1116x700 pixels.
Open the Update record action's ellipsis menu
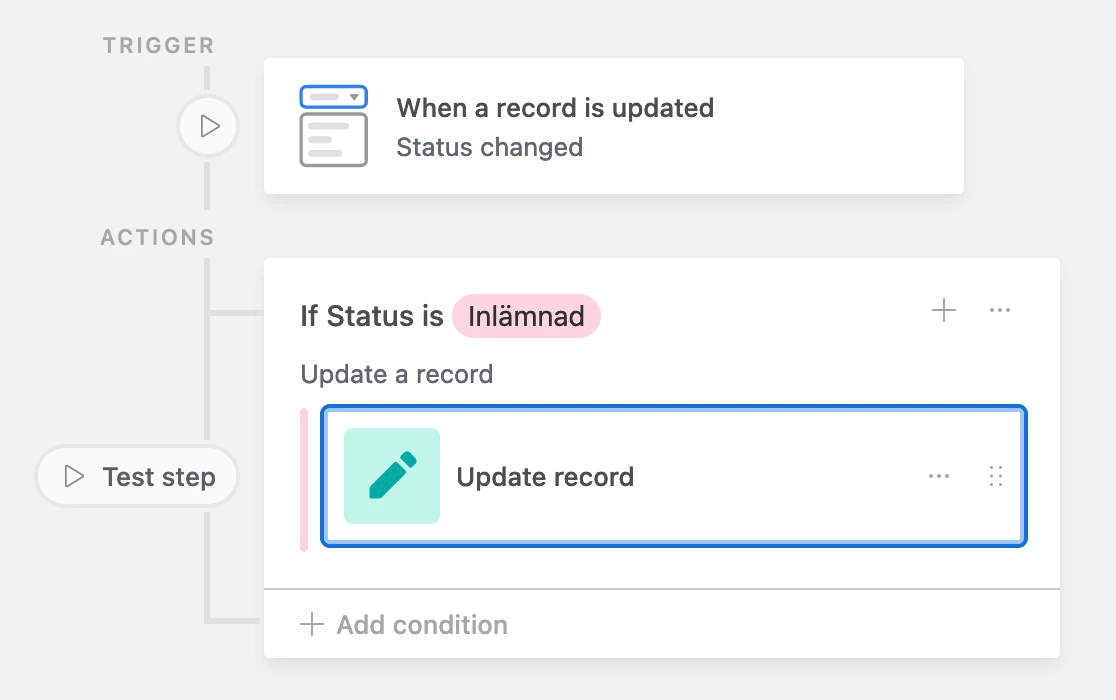[x=939, y=476]
